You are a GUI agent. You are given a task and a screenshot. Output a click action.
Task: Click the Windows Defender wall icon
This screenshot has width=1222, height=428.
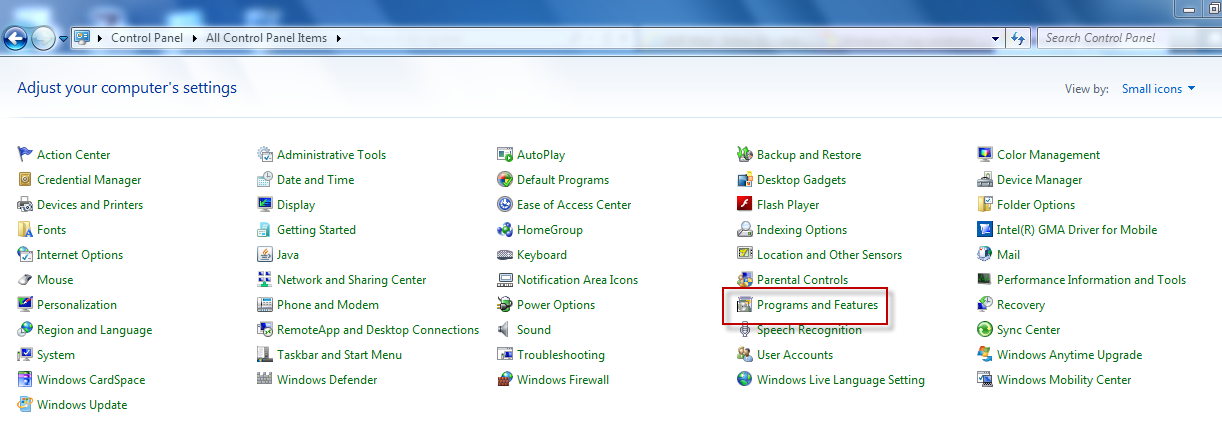tap(265, 379)
